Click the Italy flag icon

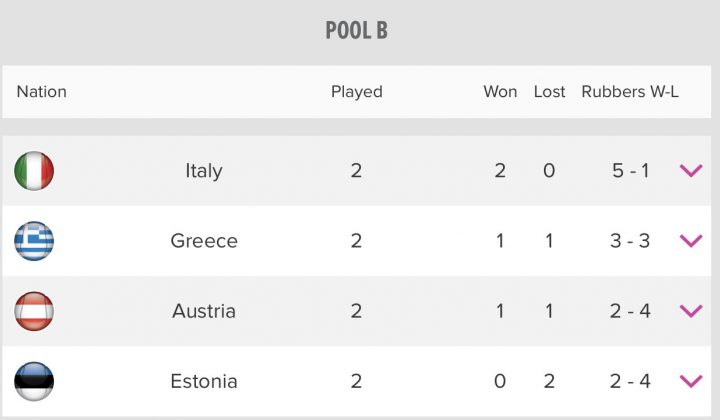pyautogui.click(x=34, y=171)
